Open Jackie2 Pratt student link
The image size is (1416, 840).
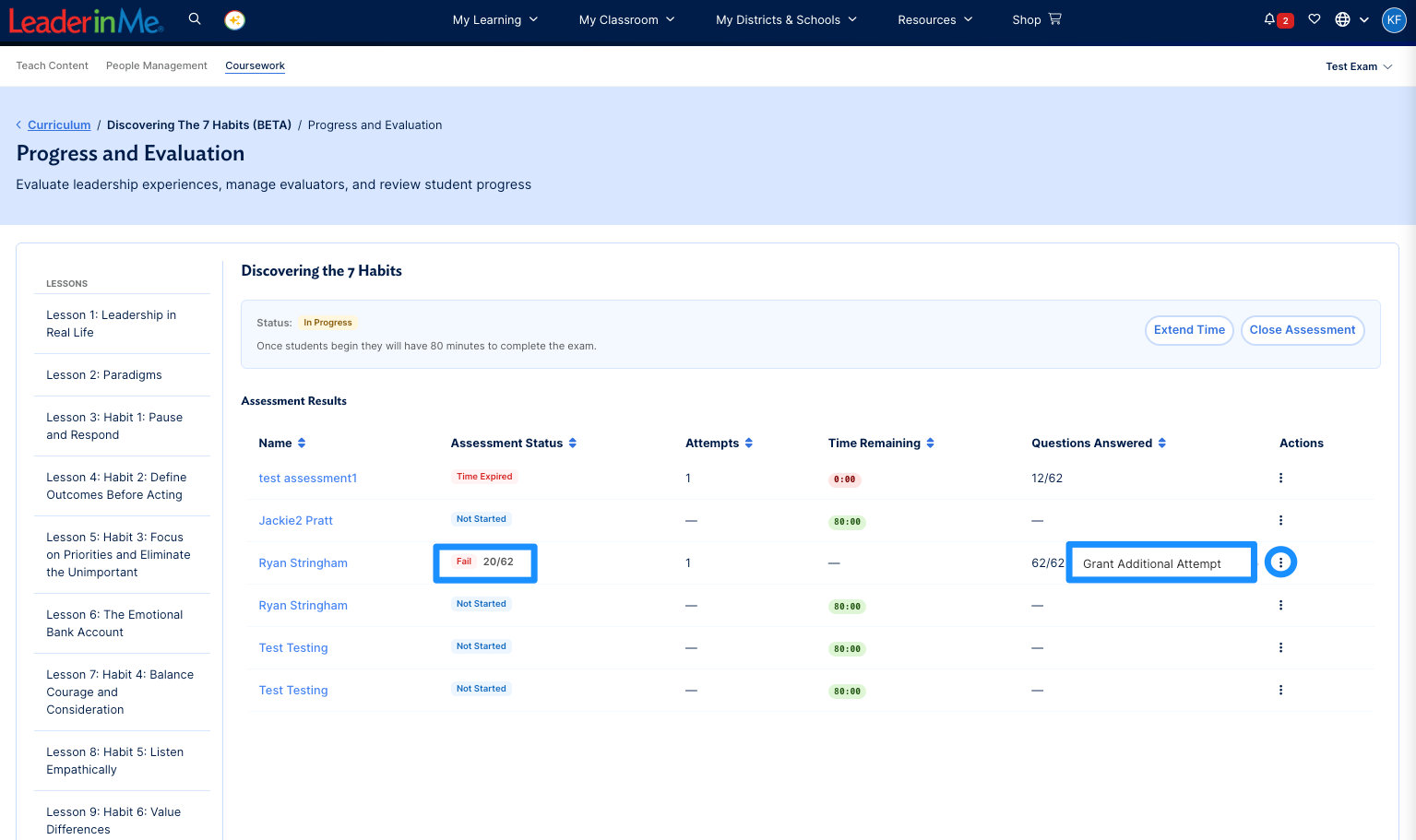(296, 520)
